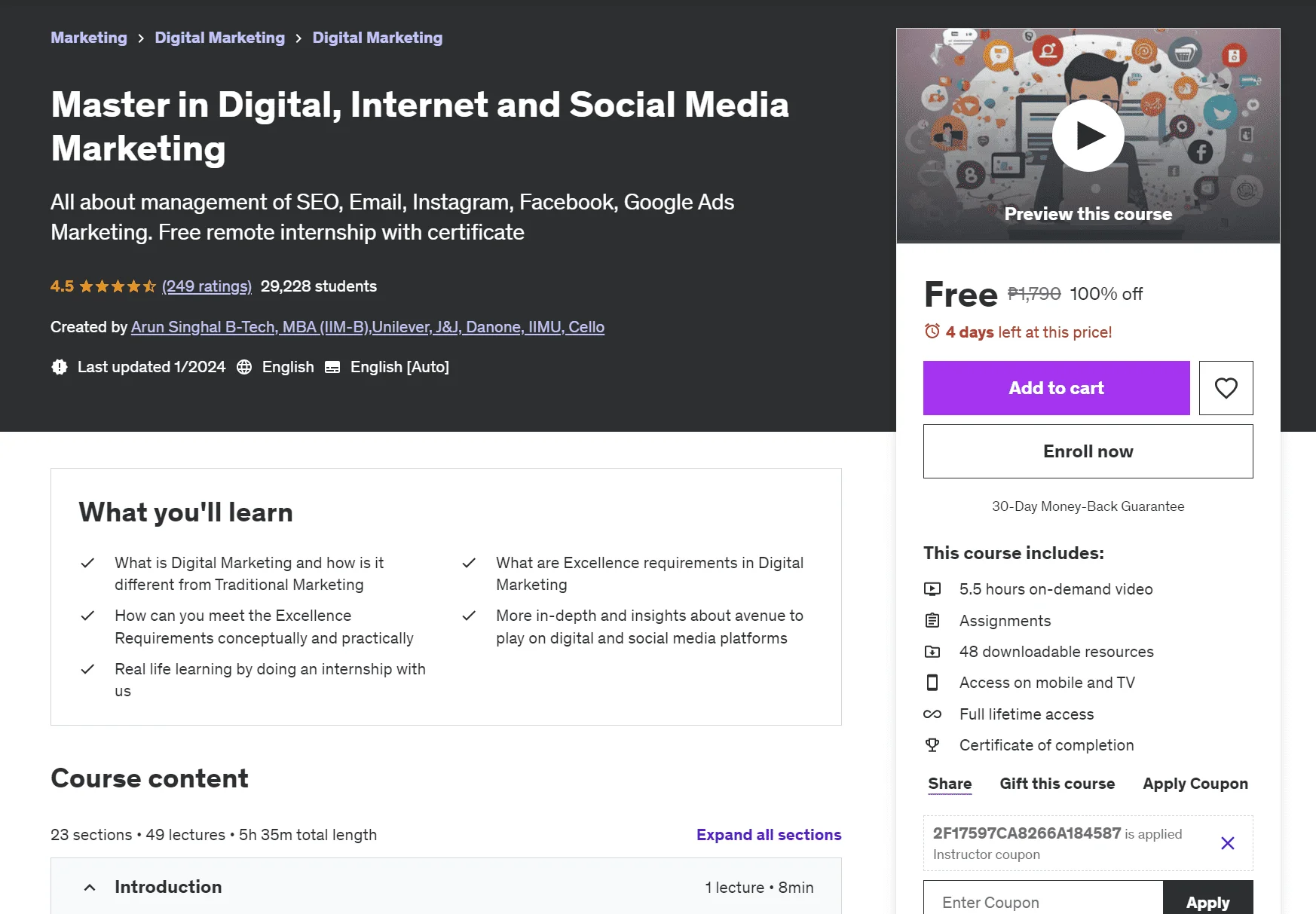This screenshot has width=1316, height=914.
Task: Click the breadcrumb arrow before last Digital Marketing
Action: tap(298, 38)
